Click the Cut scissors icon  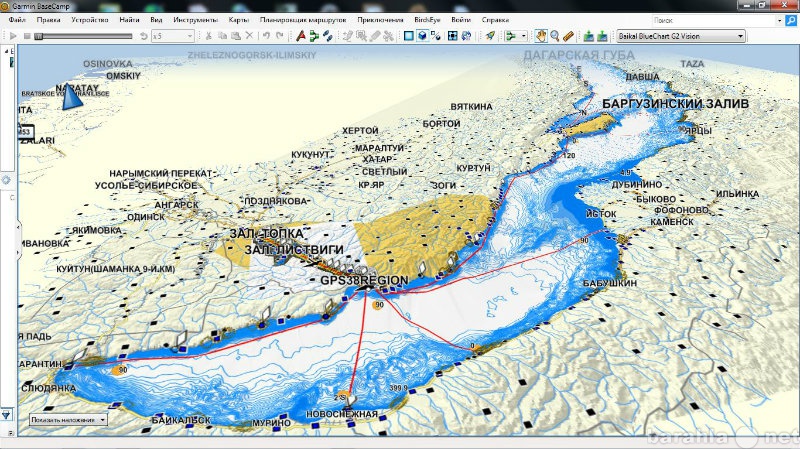click(x=209, y=36)
